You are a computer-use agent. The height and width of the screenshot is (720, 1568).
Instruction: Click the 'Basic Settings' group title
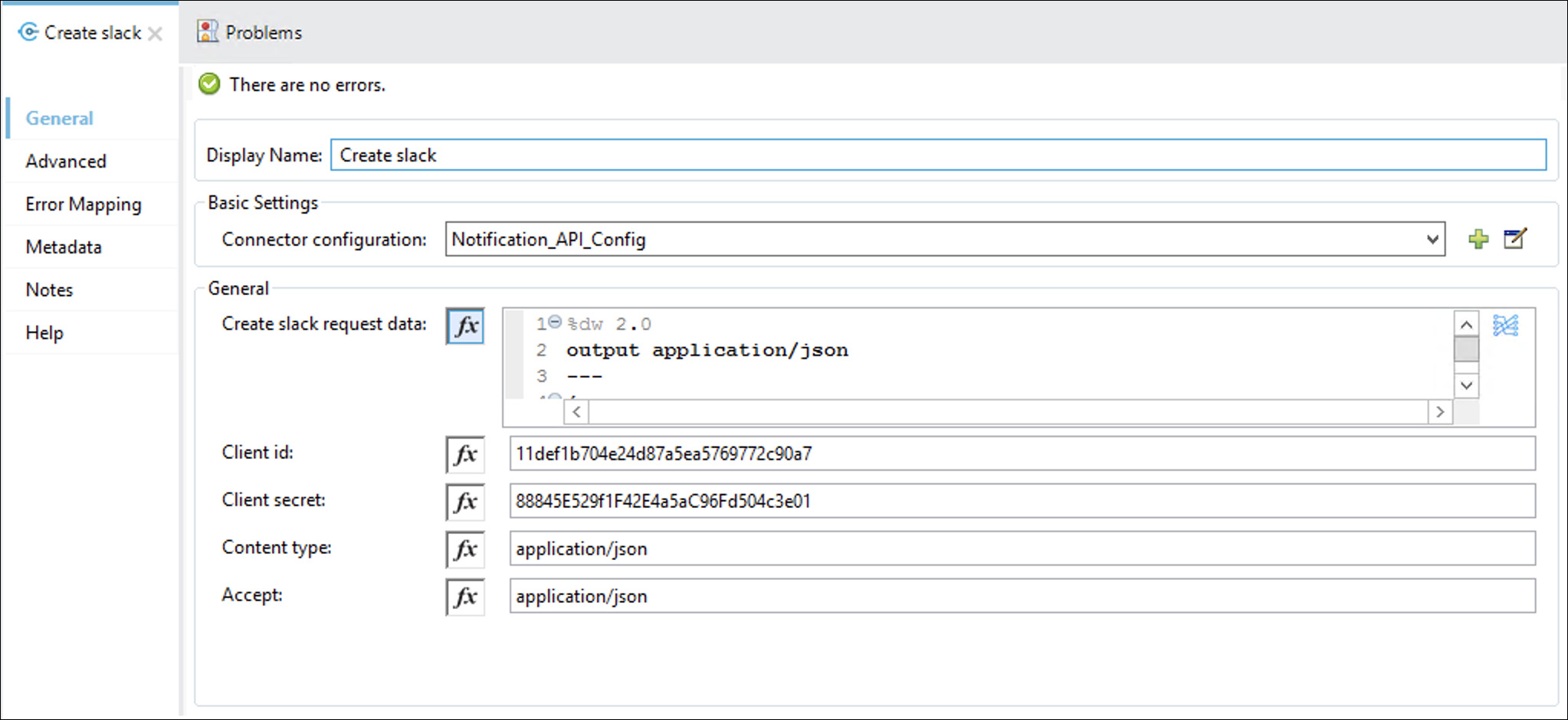click(x=263, y=202)
